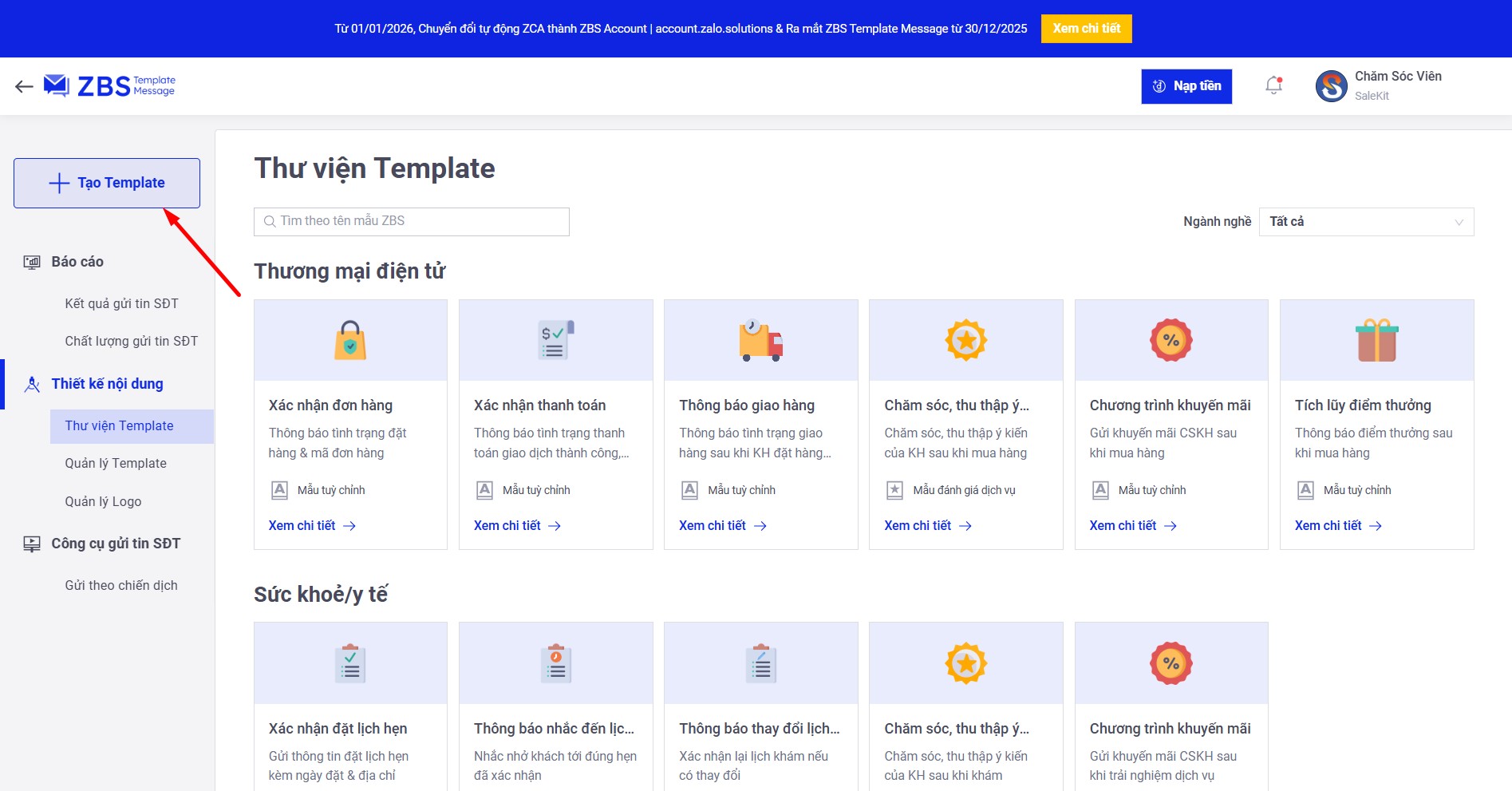
Task: Focus the ZBS template name search field
Action: point(412,221)
